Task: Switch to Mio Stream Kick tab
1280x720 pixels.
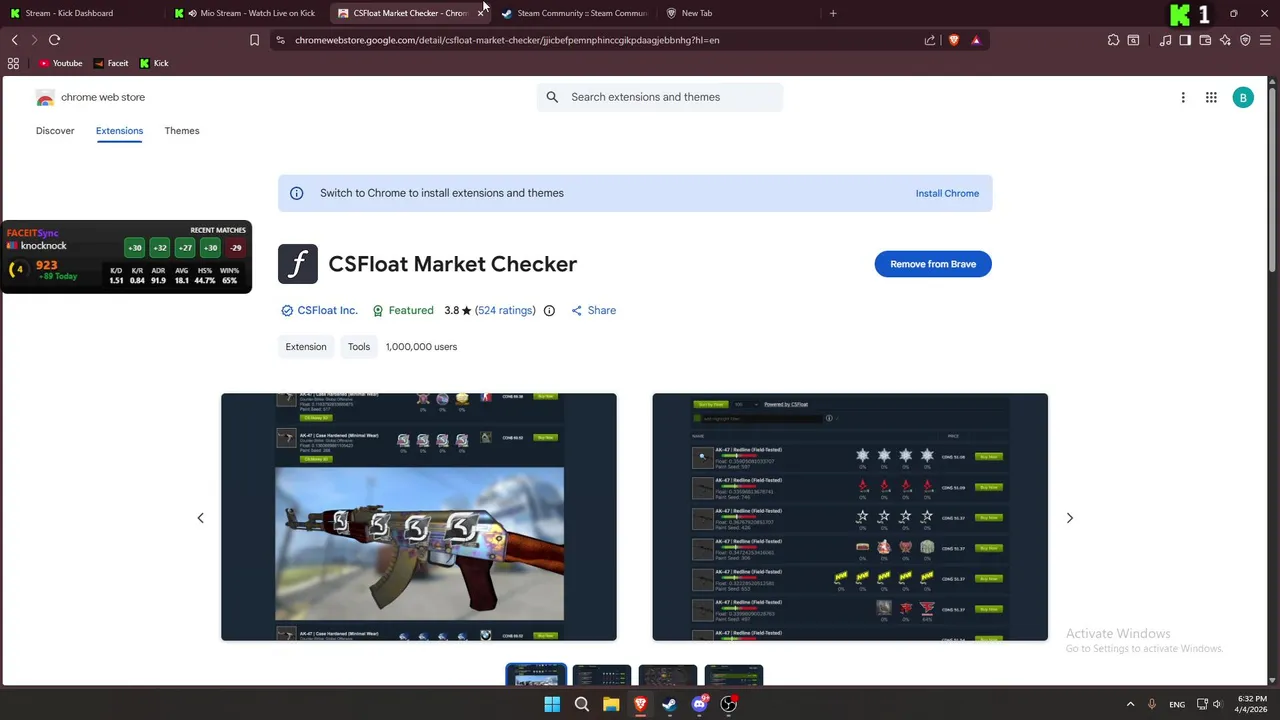Action: [247, 13]
